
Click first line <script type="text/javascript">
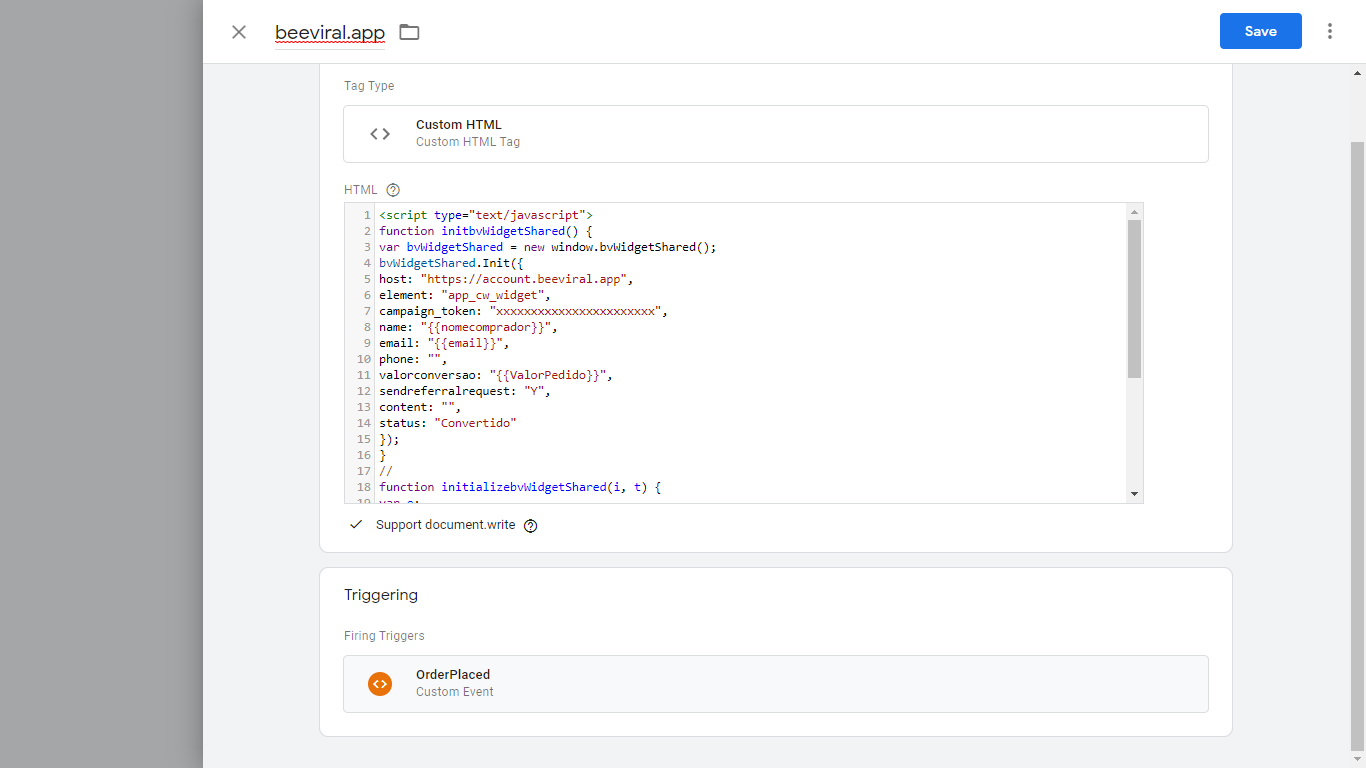(486, 215)
